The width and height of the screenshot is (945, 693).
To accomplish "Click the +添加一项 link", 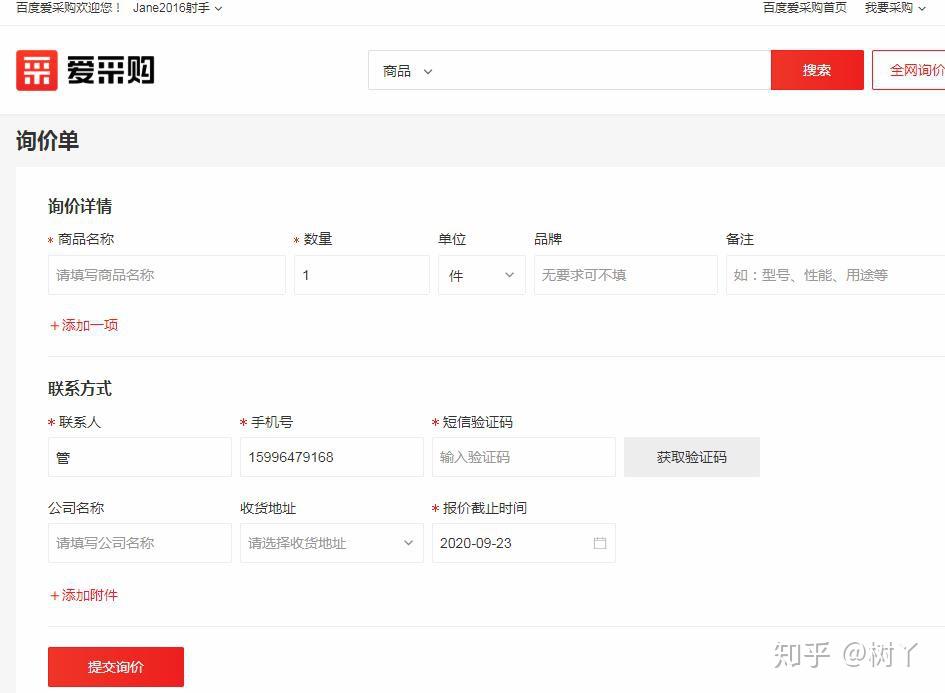I will (x=84, y=325).
